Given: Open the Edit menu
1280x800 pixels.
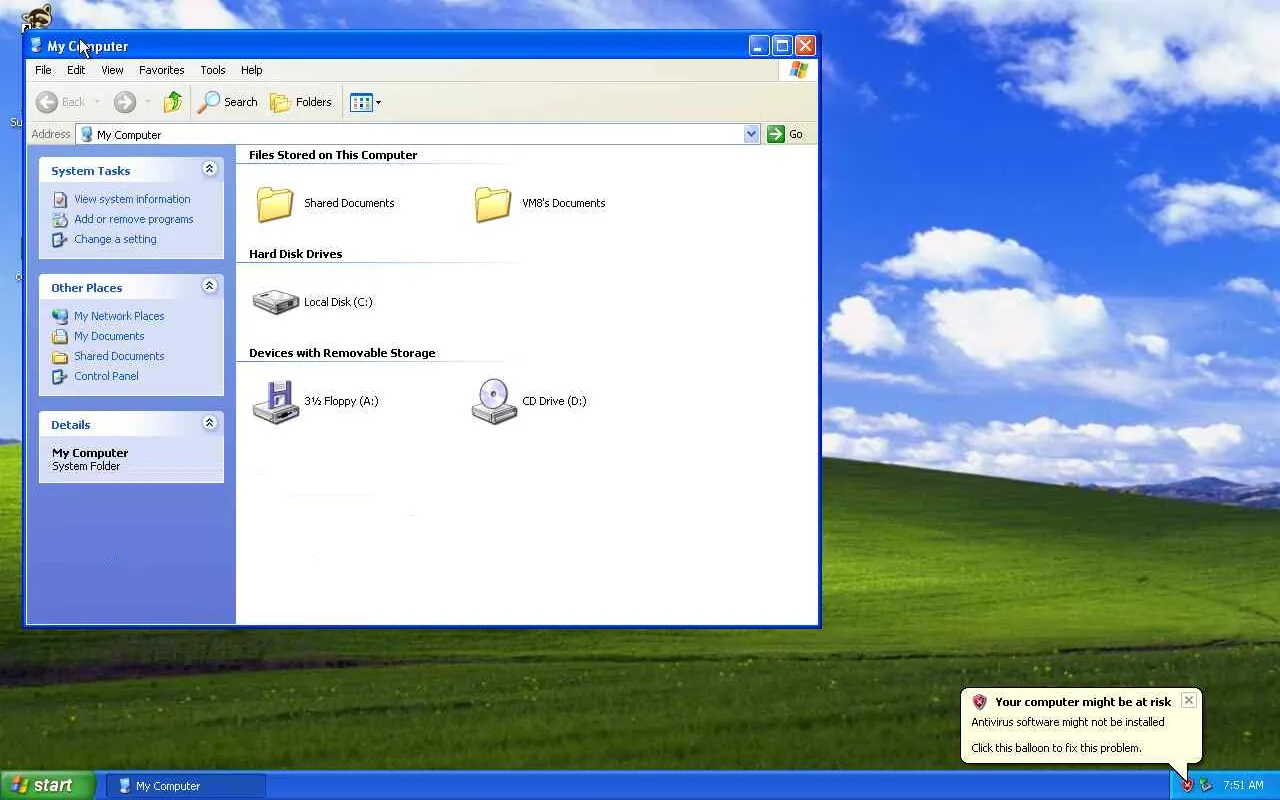Looking at the screenshot, I should [x=76, y=70].
